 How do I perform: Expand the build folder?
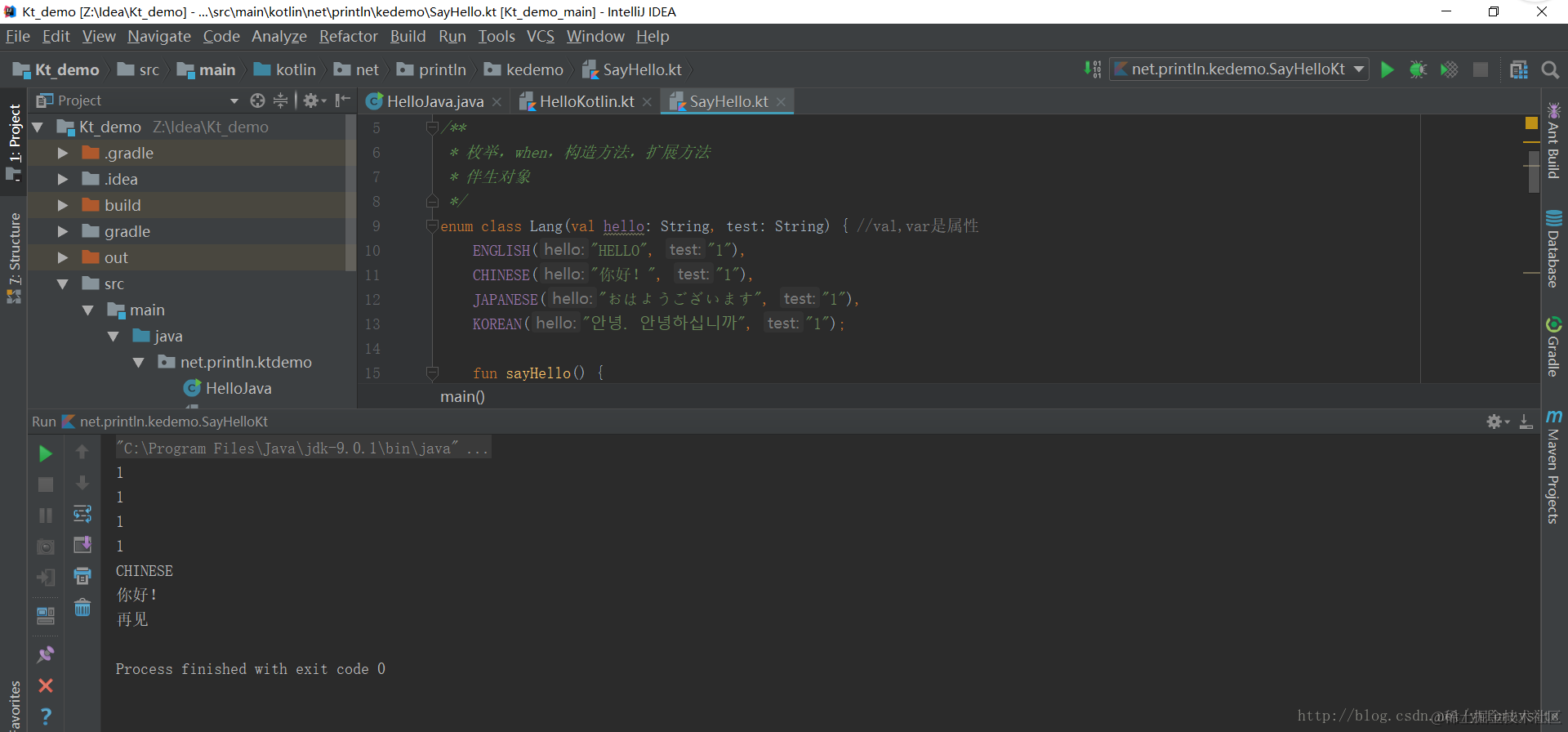[63, 205]
